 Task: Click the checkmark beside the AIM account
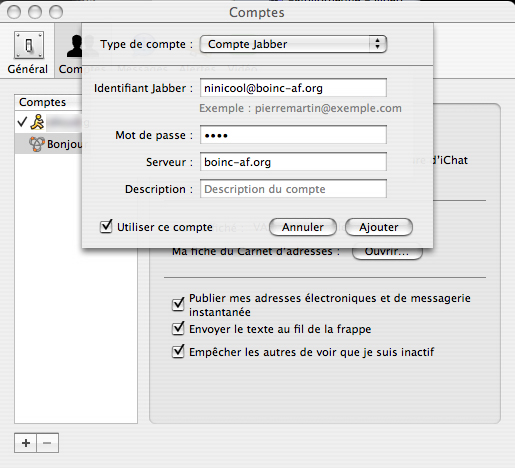(x=22, y=122)
